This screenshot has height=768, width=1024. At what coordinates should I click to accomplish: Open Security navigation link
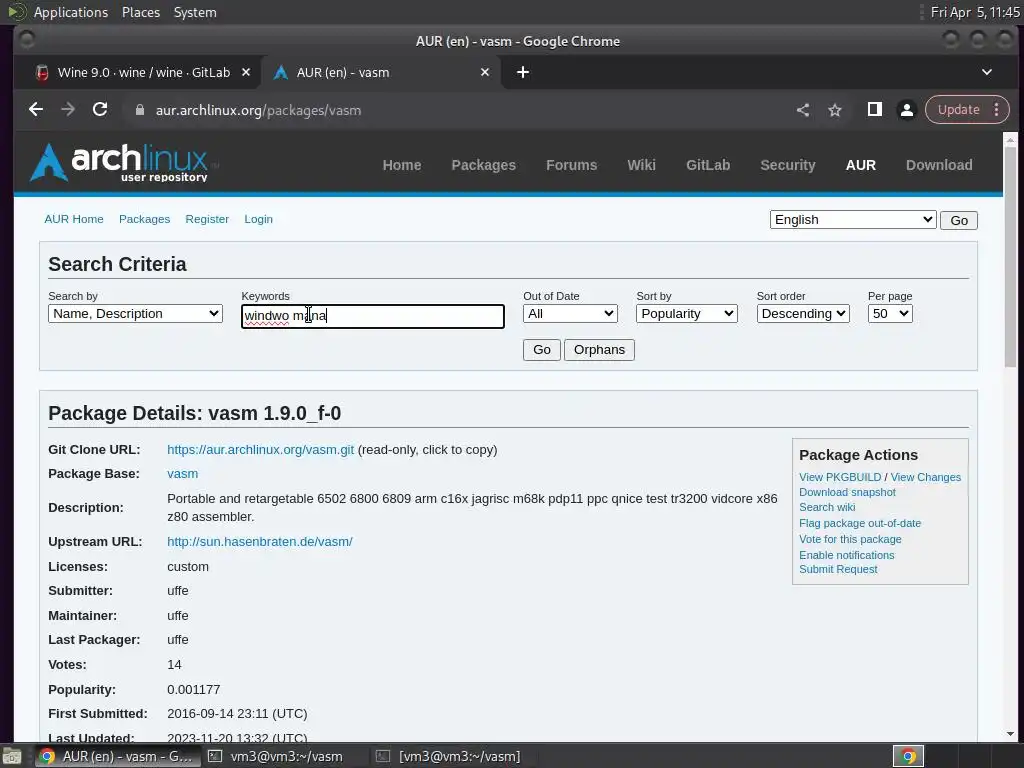click(788, 165)
